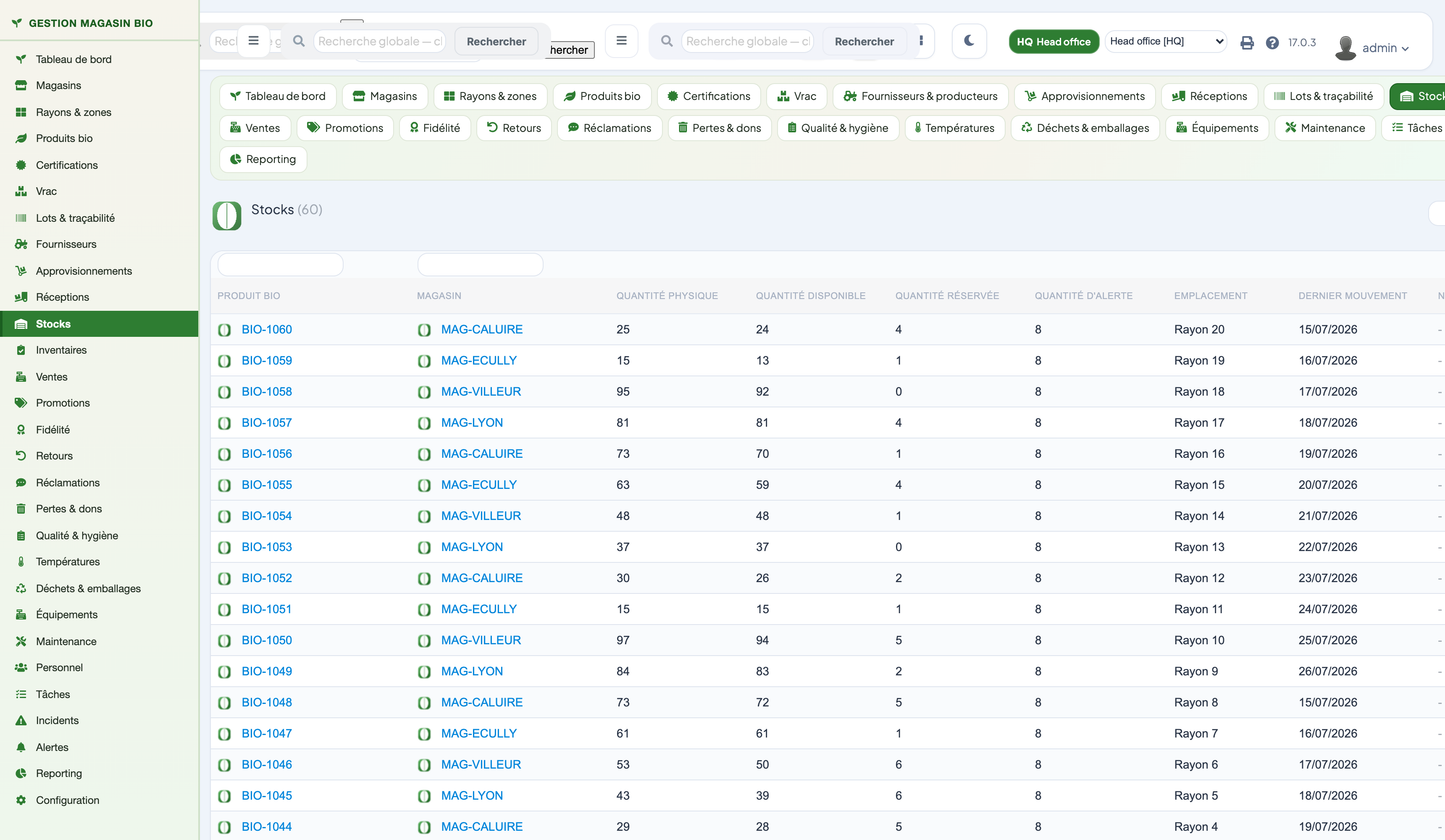Click the Promotions tags icon in sidebar
The height and width of the screenshot is (840, 1445).
pyautogui.click(x=21, y=403)
